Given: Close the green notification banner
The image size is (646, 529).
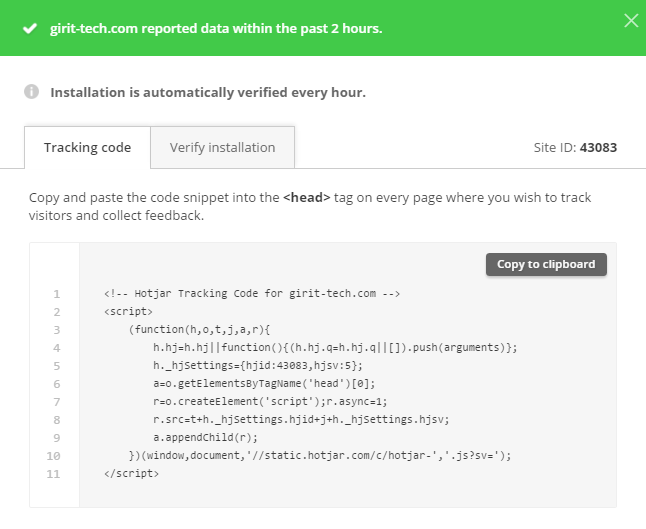Looking at the screenshot, I should pyautogui.click(x=631, y=21).
